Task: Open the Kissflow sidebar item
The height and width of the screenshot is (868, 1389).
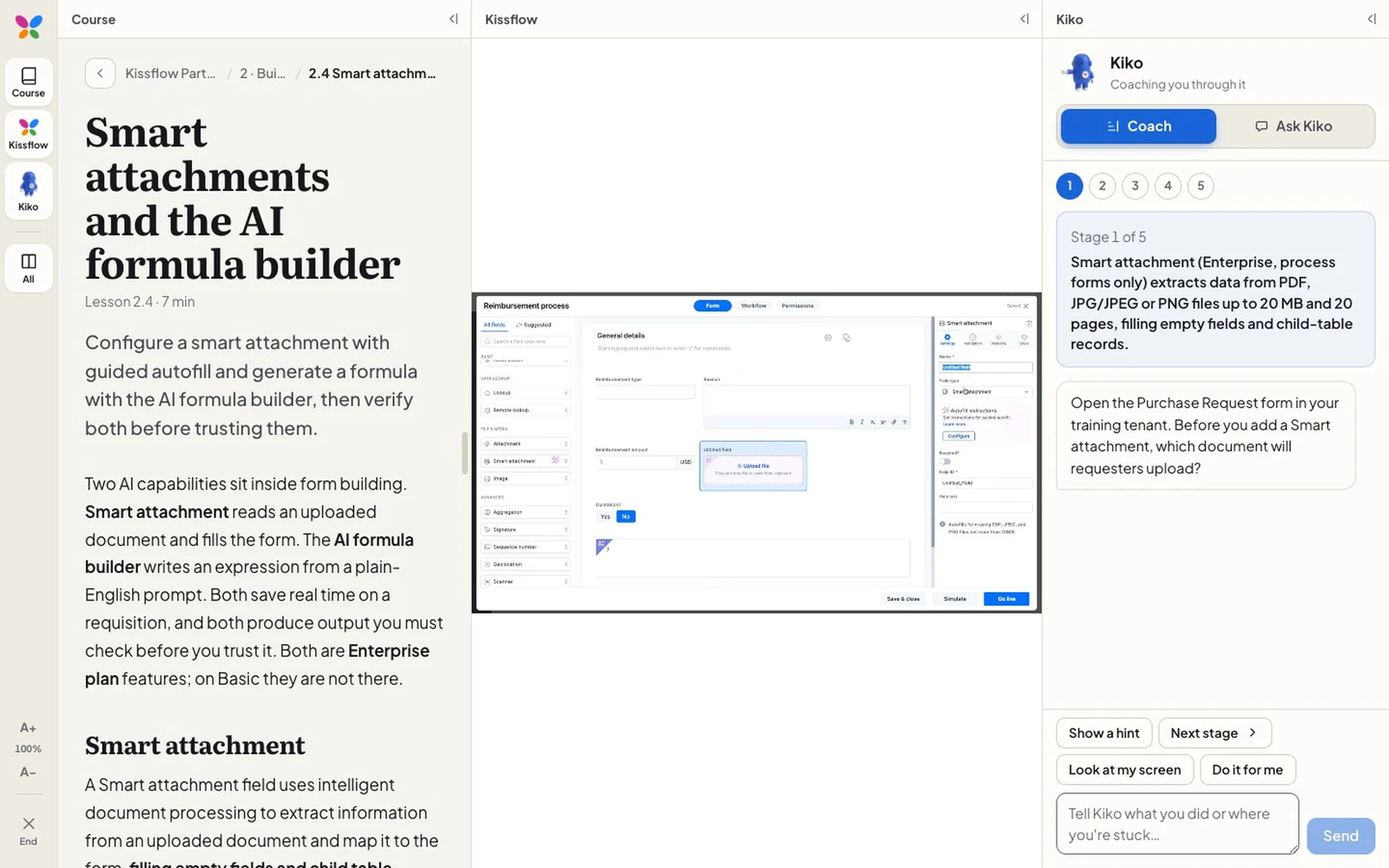Action: [29, 135]
